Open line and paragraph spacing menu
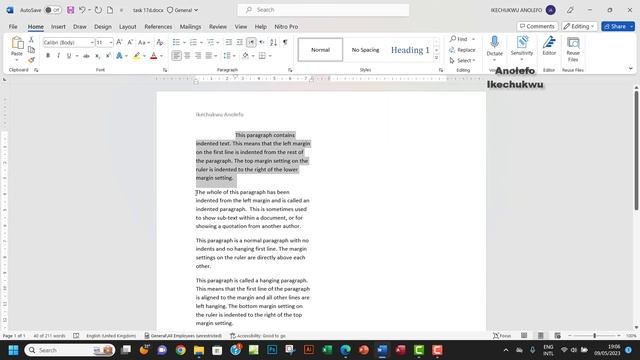 [x=228, y=56]
